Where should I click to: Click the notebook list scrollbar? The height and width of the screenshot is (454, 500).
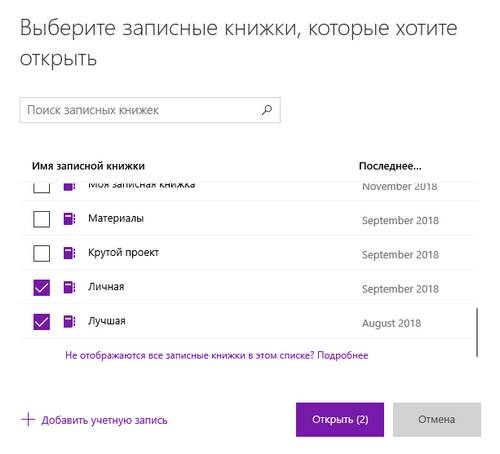point(477,332)
